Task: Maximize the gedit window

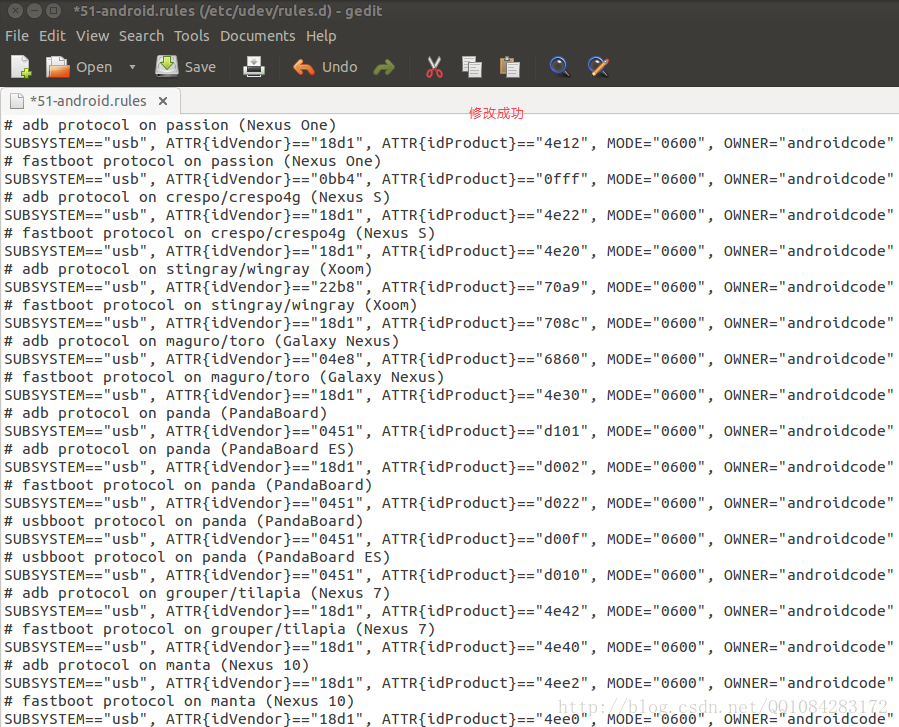Action: click(53, 10)
